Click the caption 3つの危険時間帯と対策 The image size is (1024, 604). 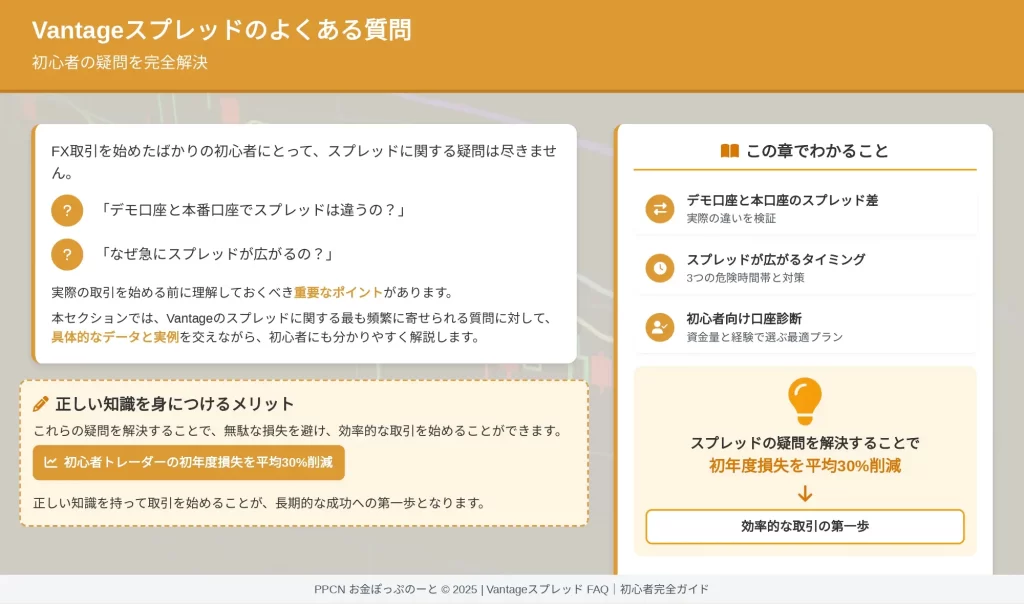745,278
